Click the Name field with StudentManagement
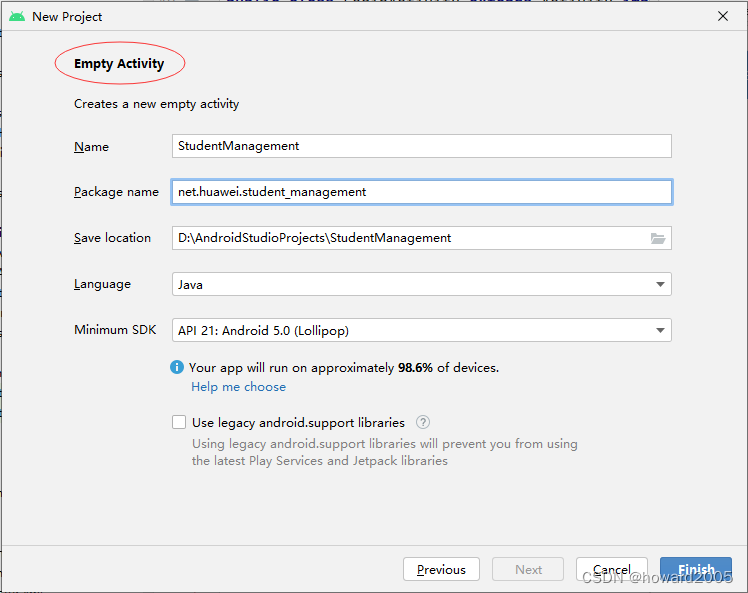The image size is (748, 593). (x=421, y=146)
